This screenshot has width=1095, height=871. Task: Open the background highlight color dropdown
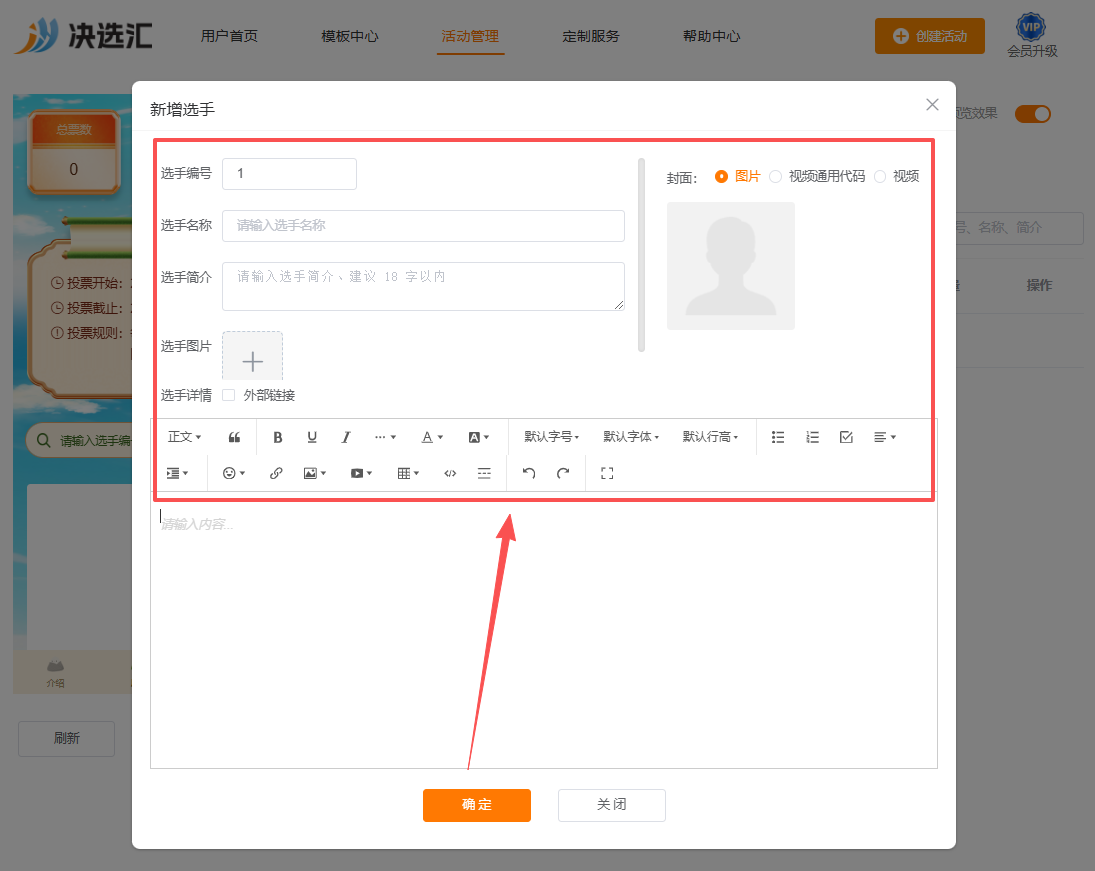(478, 437)
